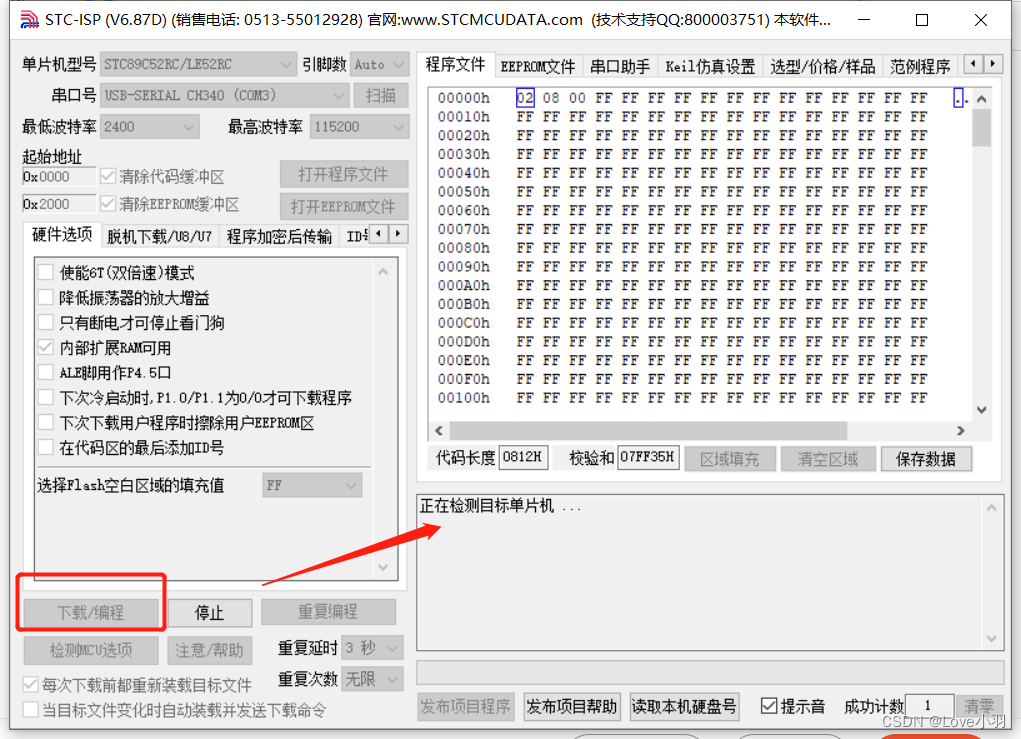Toggle 只有断电才可停止看门狗 checkbox

click(46, 322)
